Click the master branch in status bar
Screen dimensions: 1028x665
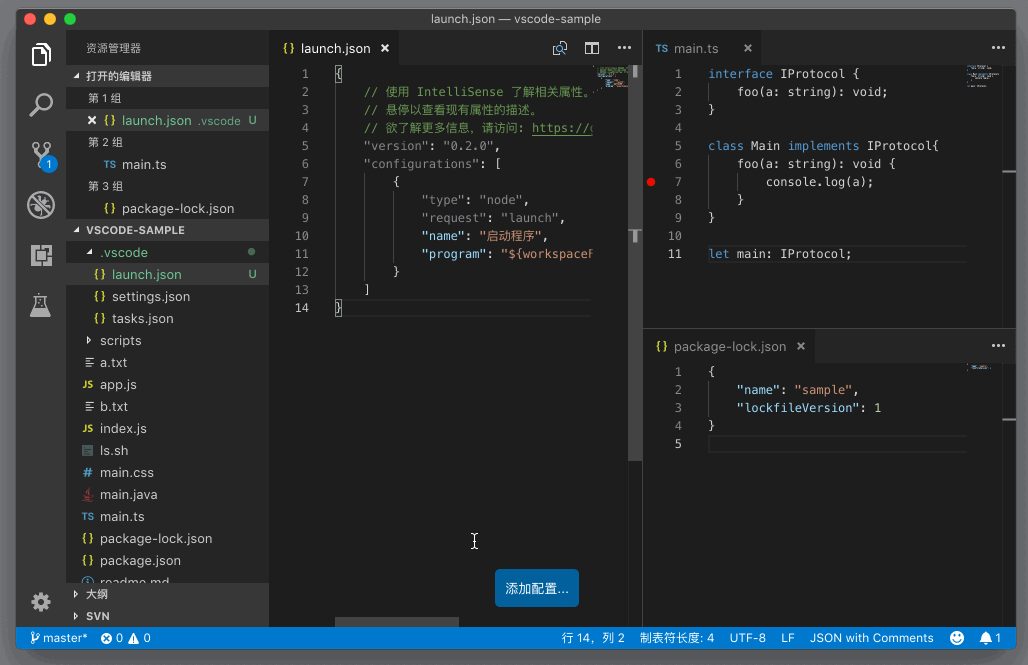59,638
